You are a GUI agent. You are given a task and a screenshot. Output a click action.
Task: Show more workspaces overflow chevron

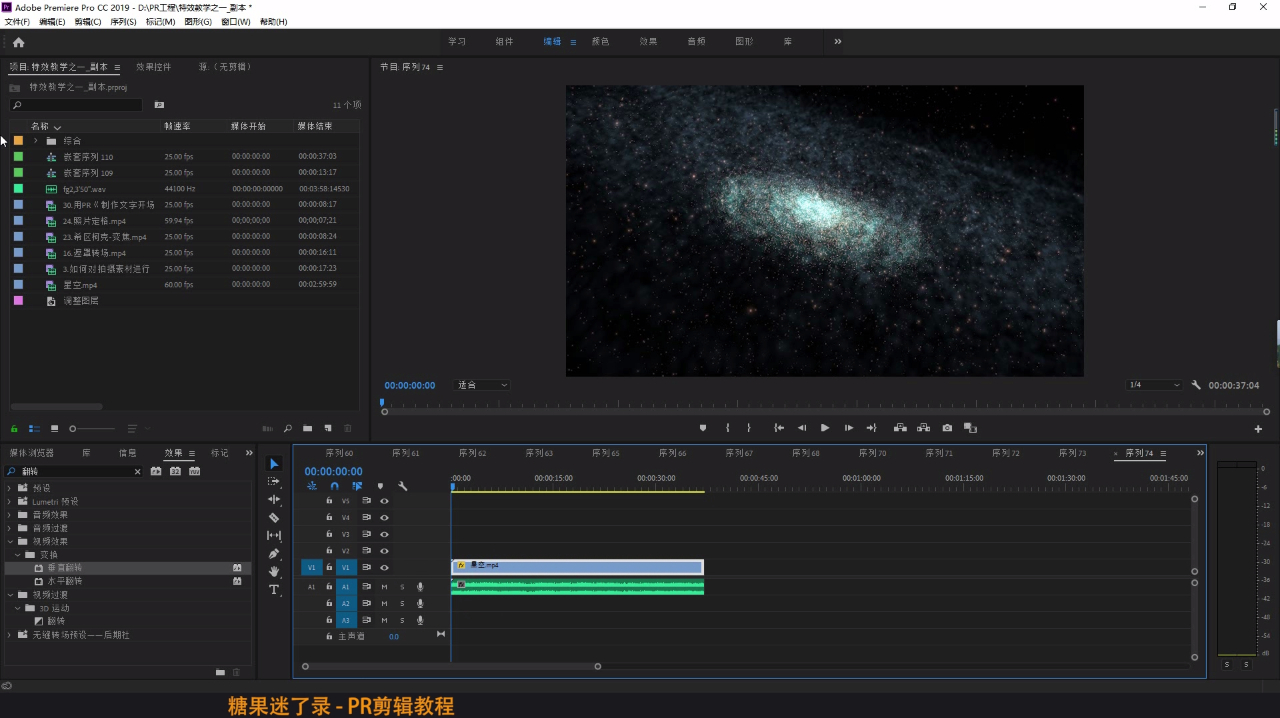(x=837, y=42)
